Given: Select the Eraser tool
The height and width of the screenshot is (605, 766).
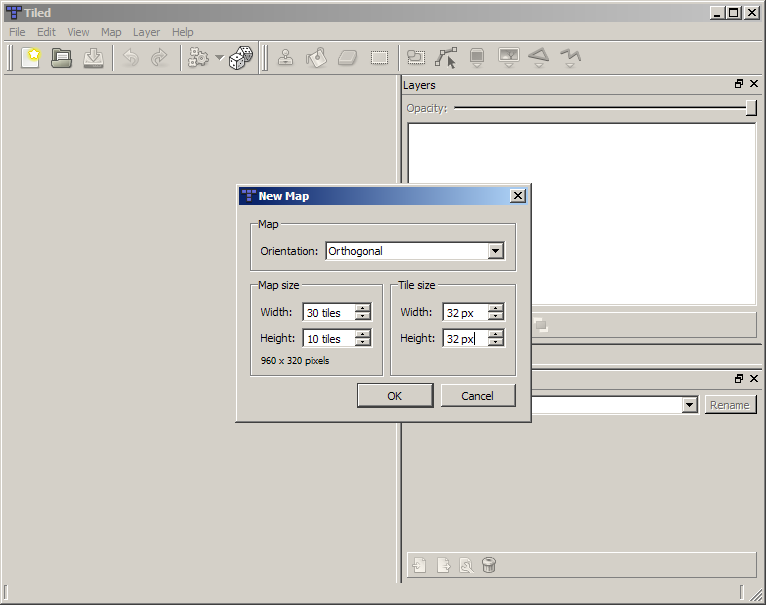Looking at the screenshot, I should point(347,58).
